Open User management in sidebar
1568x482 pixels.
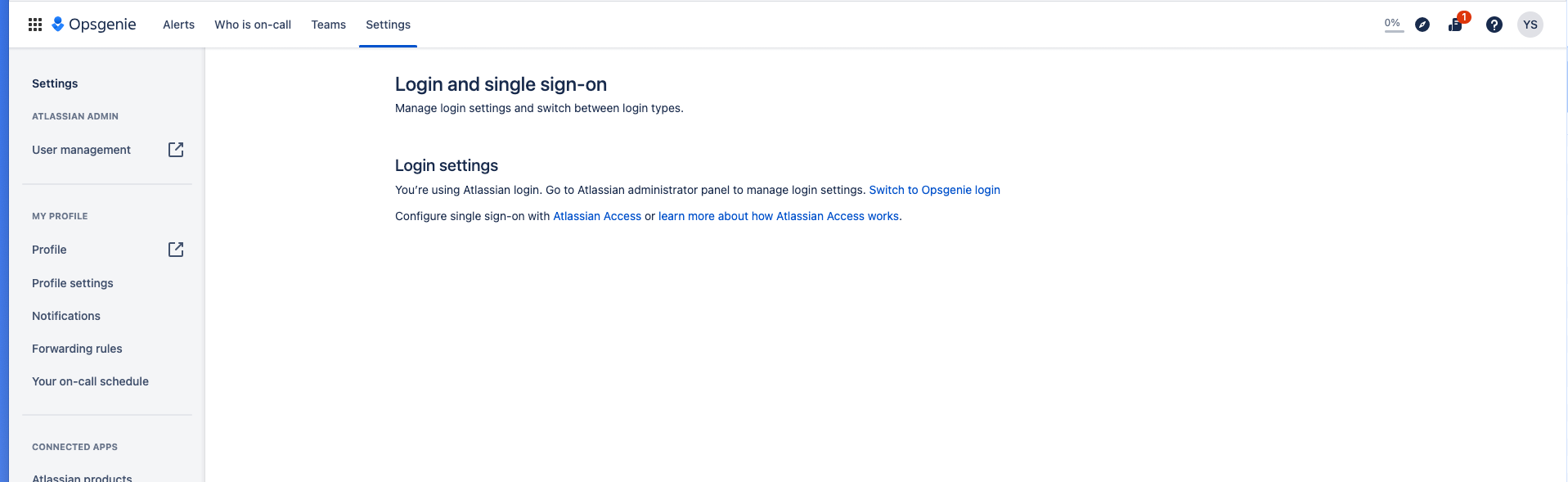coord(81,150)
